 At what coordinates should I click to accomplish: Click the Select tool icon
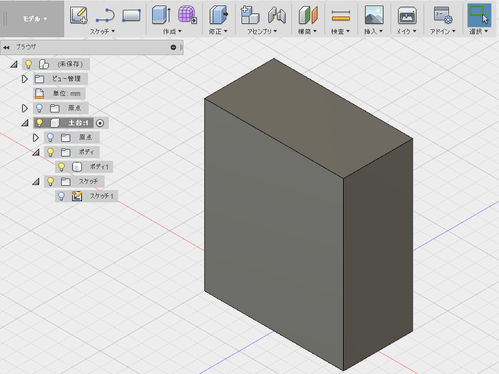[x=479, y=15]
